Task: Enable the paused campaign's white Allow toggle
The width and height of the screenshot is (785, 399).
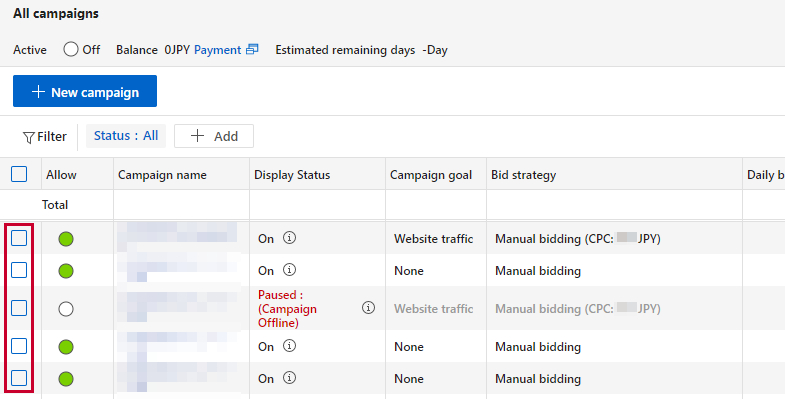Action: click(66, 308)
